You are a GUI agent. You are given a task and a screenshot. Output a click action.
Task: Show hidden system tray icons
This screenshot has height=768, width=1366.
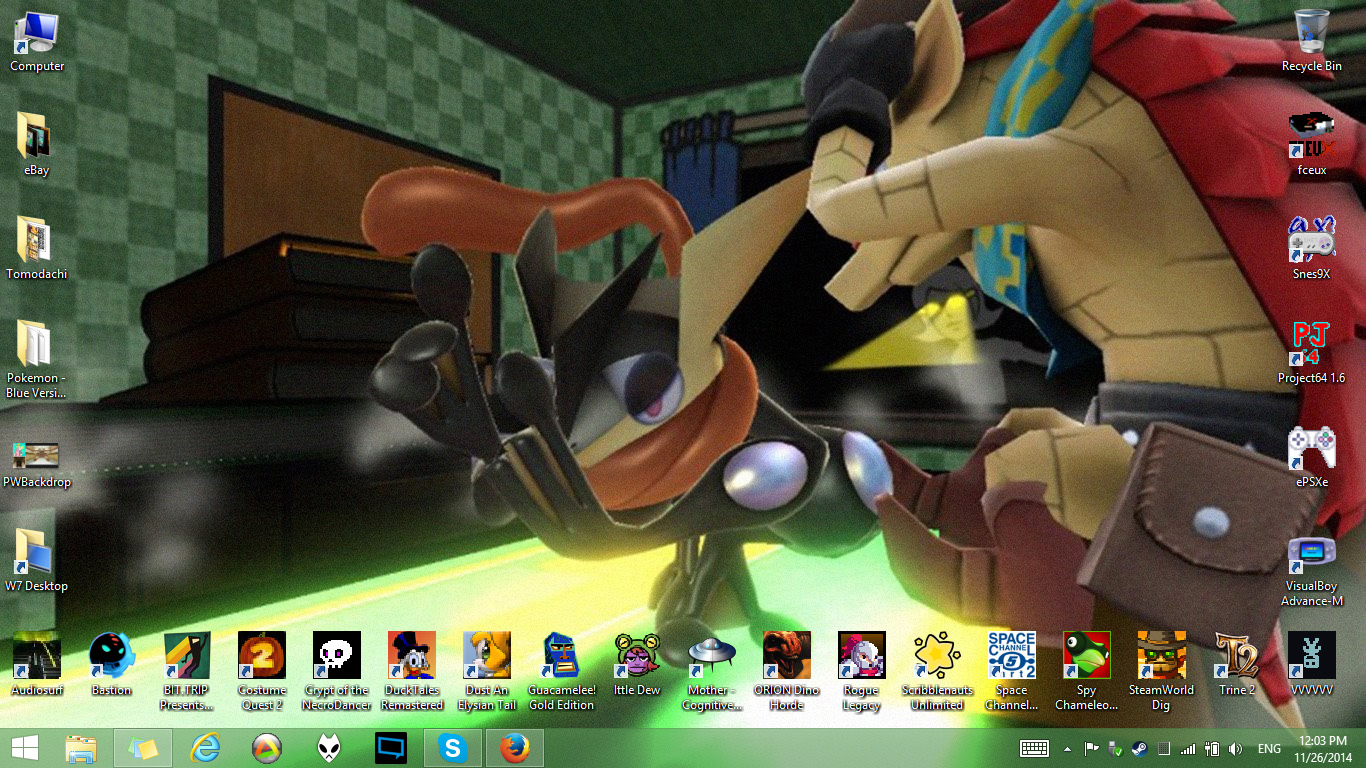(x=1068, y=748)
